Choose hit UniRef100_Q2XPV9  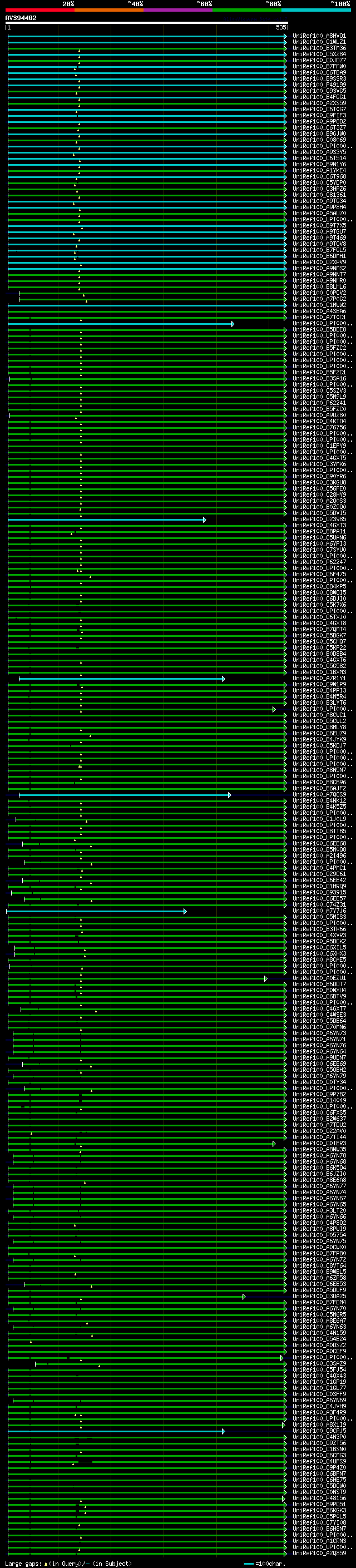pos(319,263)
